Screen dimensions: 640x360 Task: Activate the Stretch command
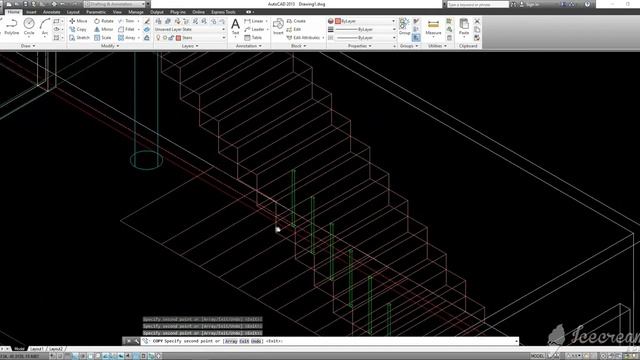click(79, 38)
